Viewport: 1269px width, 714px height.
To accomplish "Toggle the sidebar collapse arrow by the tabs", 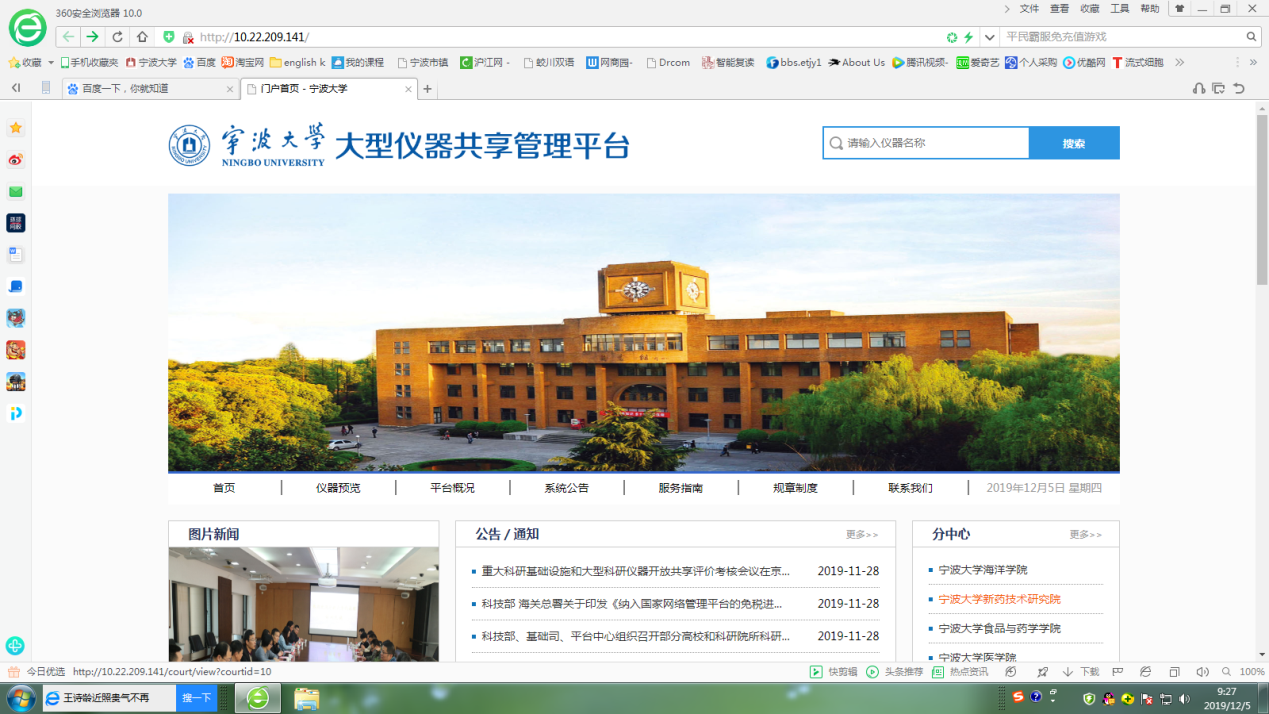I will point(16,89).
